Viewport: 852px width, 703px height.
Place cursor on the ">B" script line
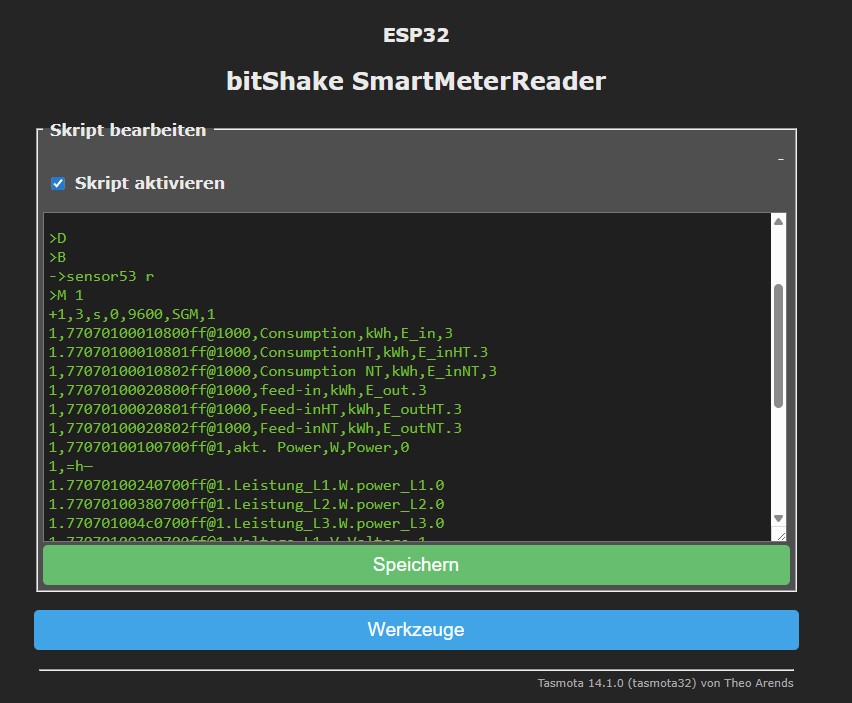pyautogui.click(x=58, y=258)
